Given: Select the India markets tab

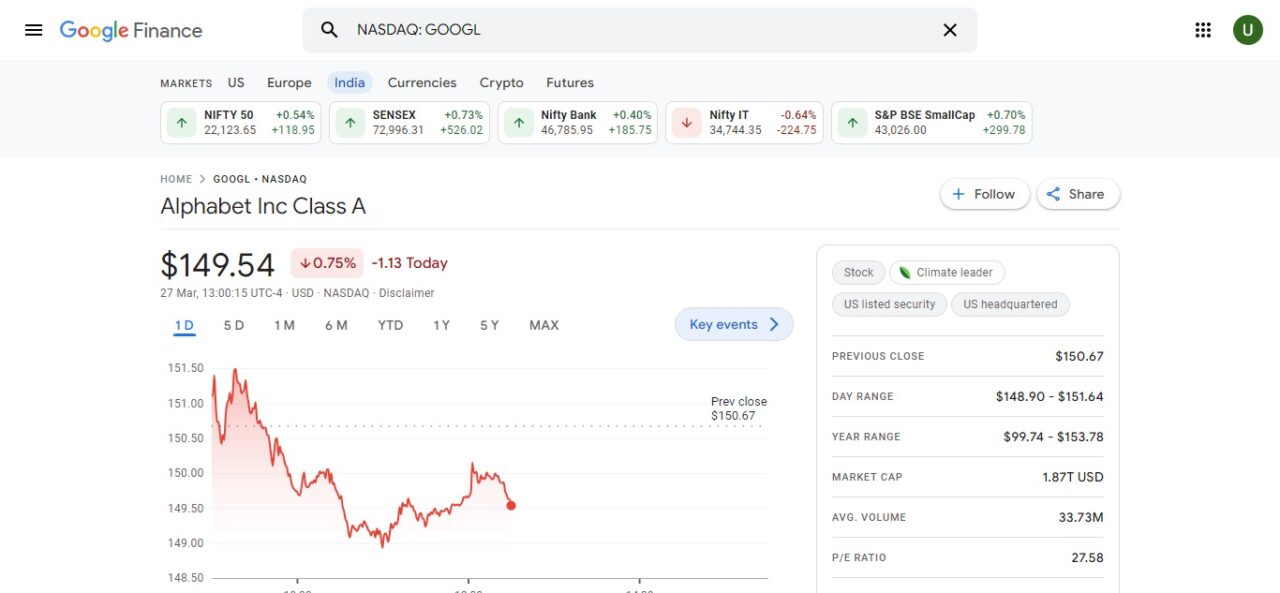Looking at the screenshot, I should click(350, 83).
